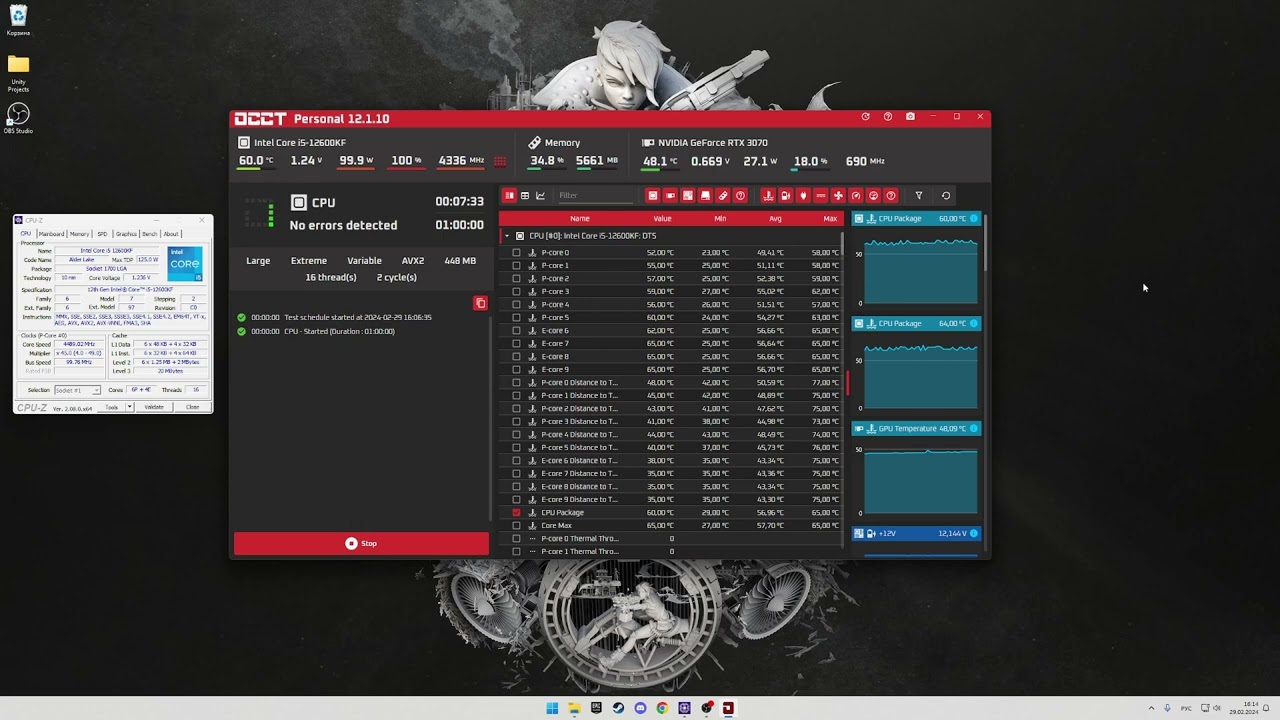Toggle fan sensor type filter

click(838, 196)
